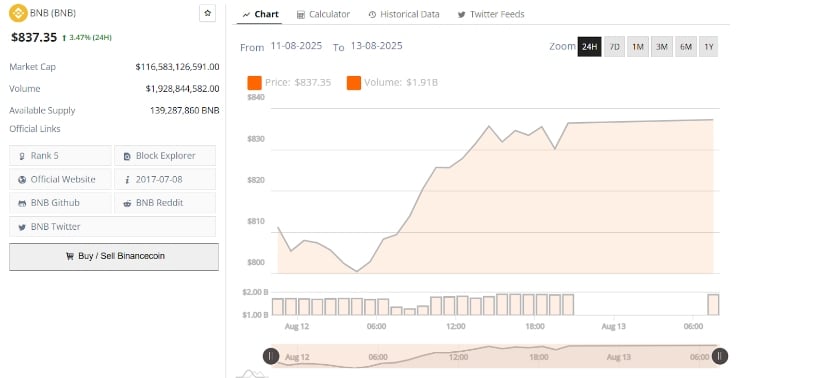This screenshot has width=825, height=378.
Task: Click the BNB coin logo icon
Action: click(x=18, y=13)
